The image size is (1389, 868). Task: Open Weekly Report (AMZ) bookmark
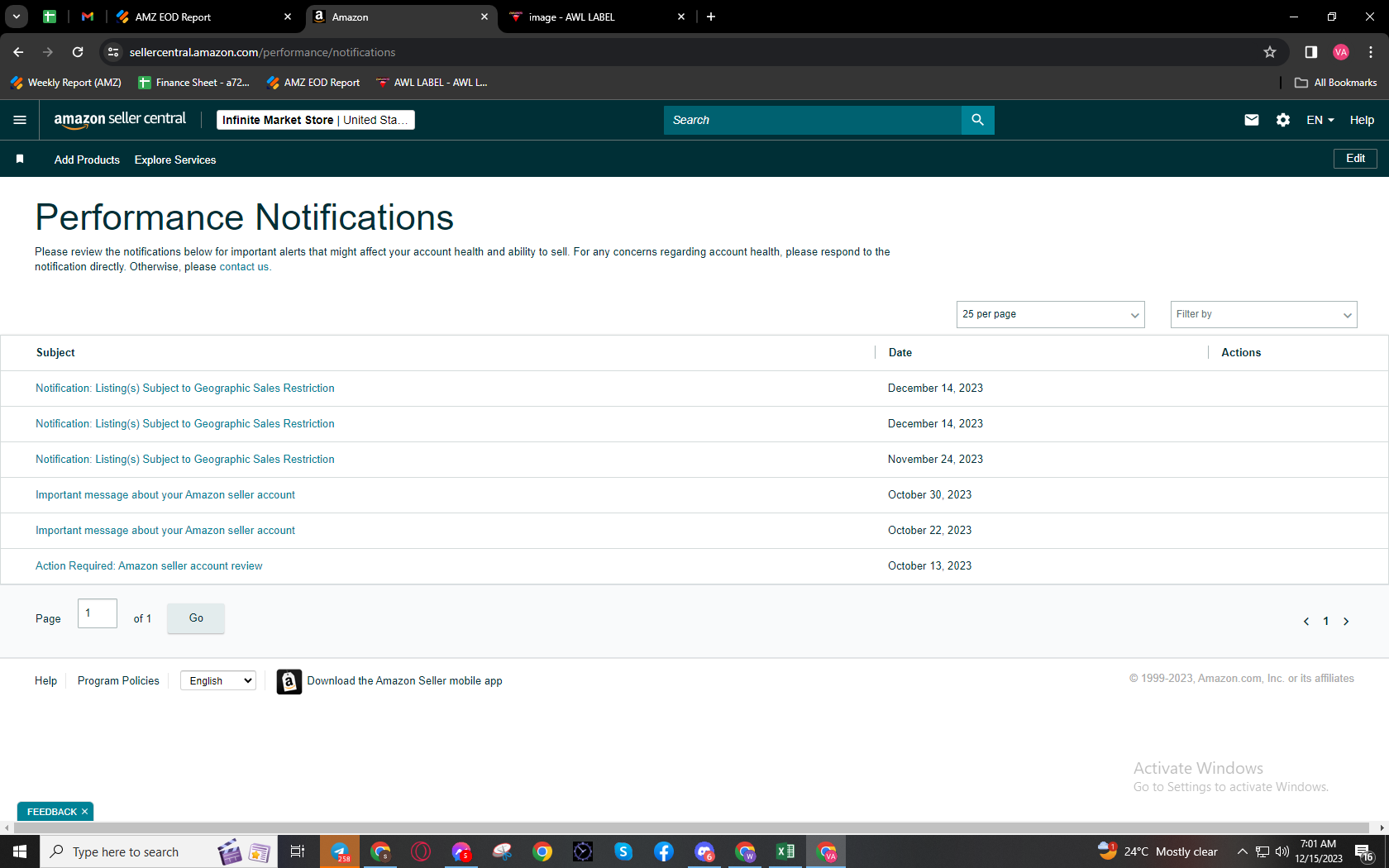point(66,83)
